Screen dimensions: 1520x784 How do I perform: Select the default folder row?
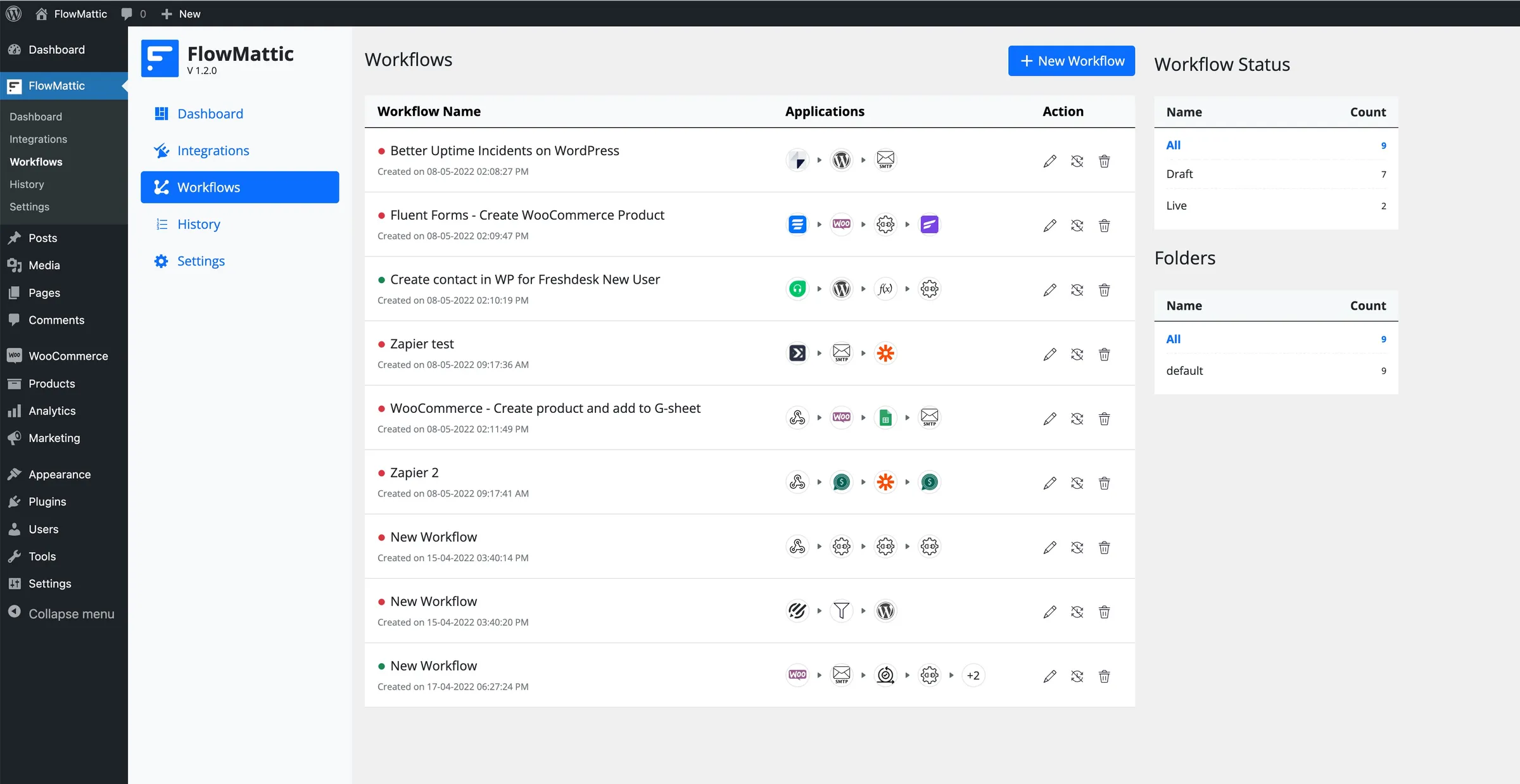tap(1184, 370)
